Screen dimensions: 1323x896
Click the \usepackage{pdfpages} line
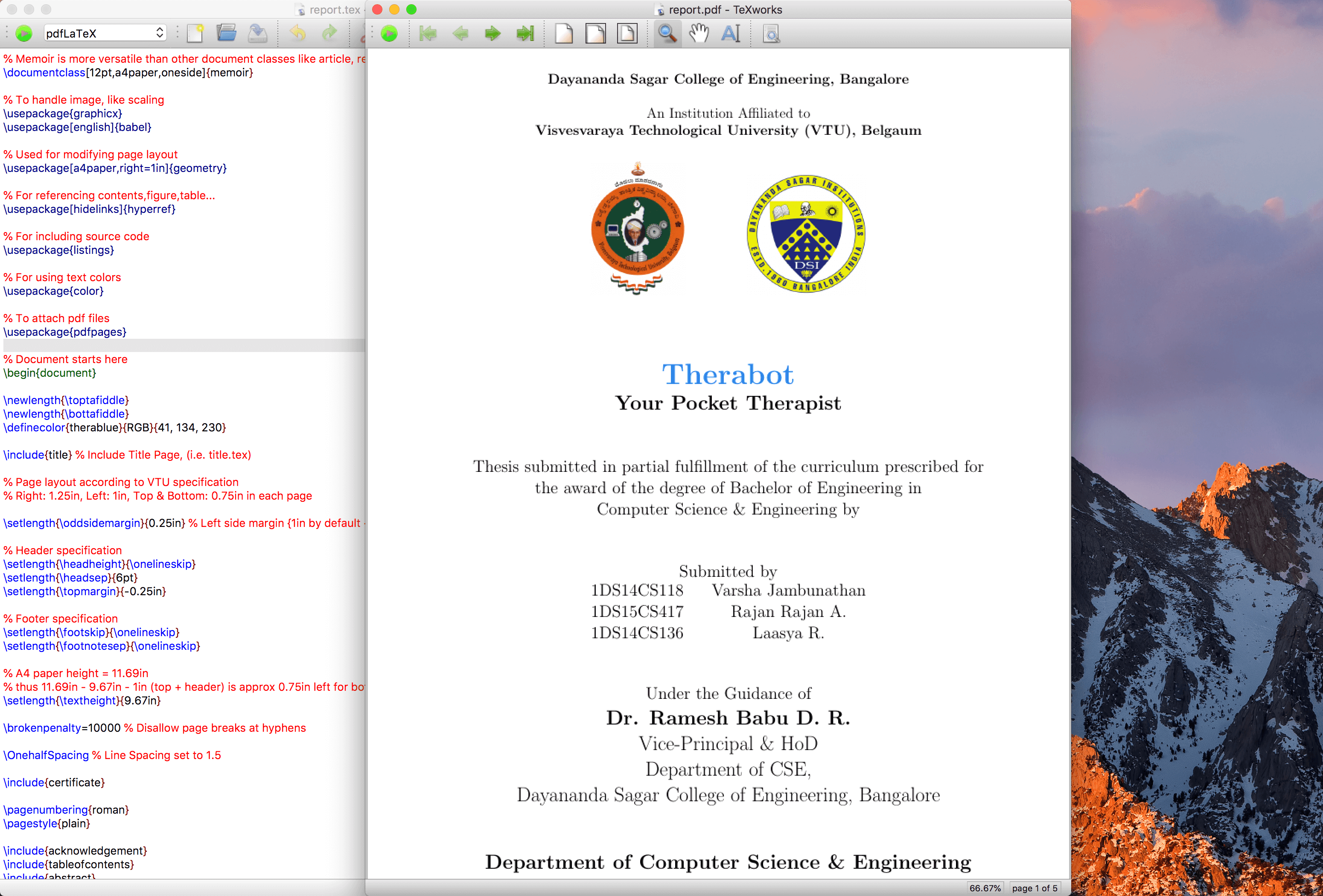click(x=65, y=332)
